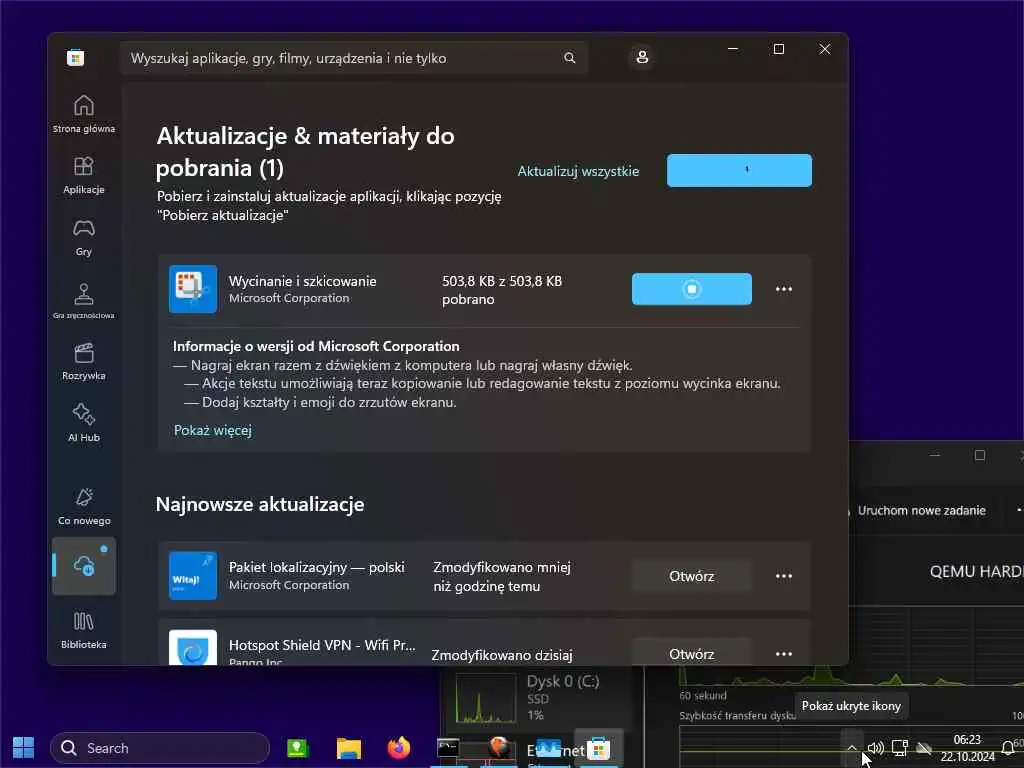Open more options for Pakiet lokalizacyjny — polski
1024x768 pixels.
pos(784,576)
